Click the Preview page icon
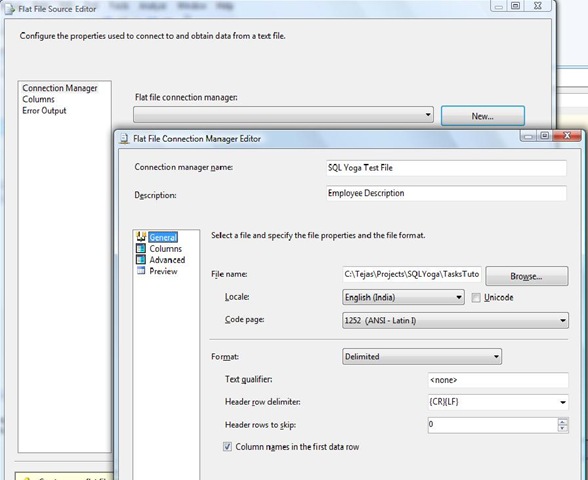 coord(141,271)
